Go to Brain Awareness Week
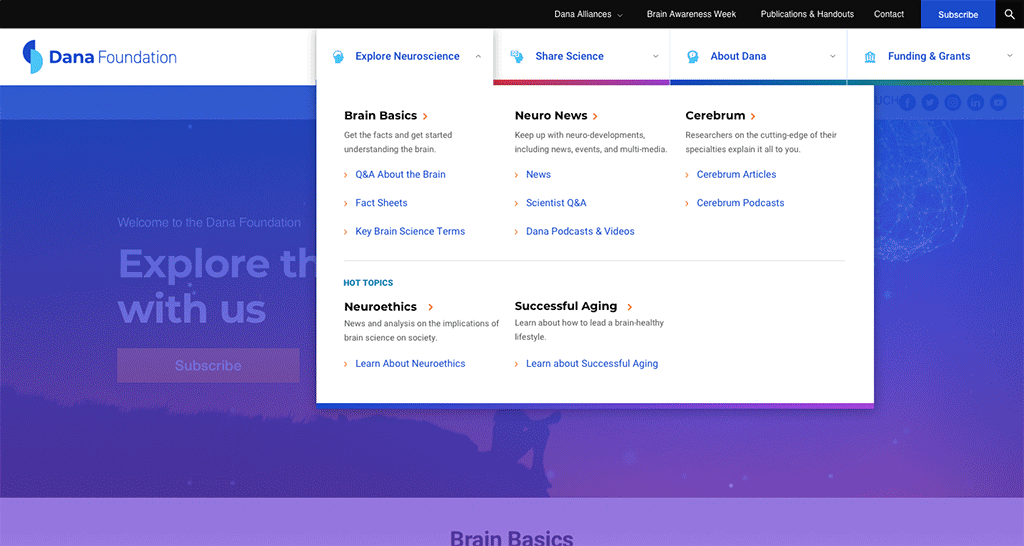Image resolution: width=1024 pixels, height=546 pixels. coord(691,14)
